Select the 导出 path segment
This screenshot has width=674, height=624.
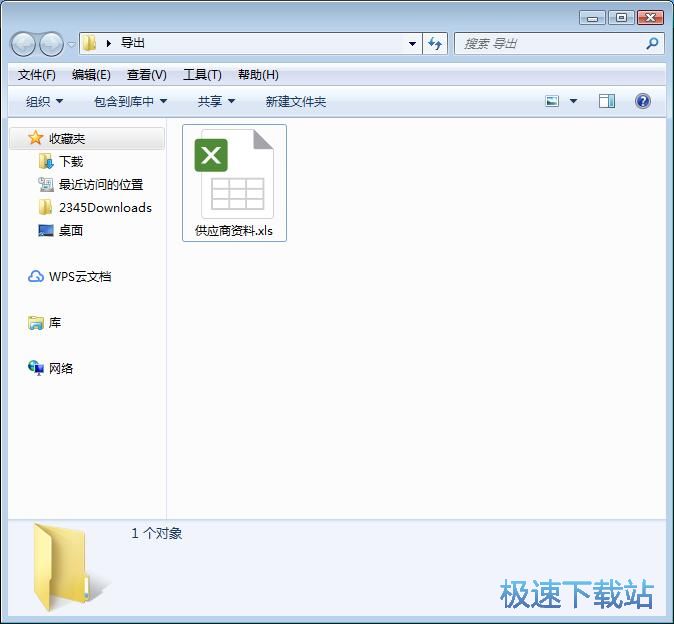coord(132,43)
